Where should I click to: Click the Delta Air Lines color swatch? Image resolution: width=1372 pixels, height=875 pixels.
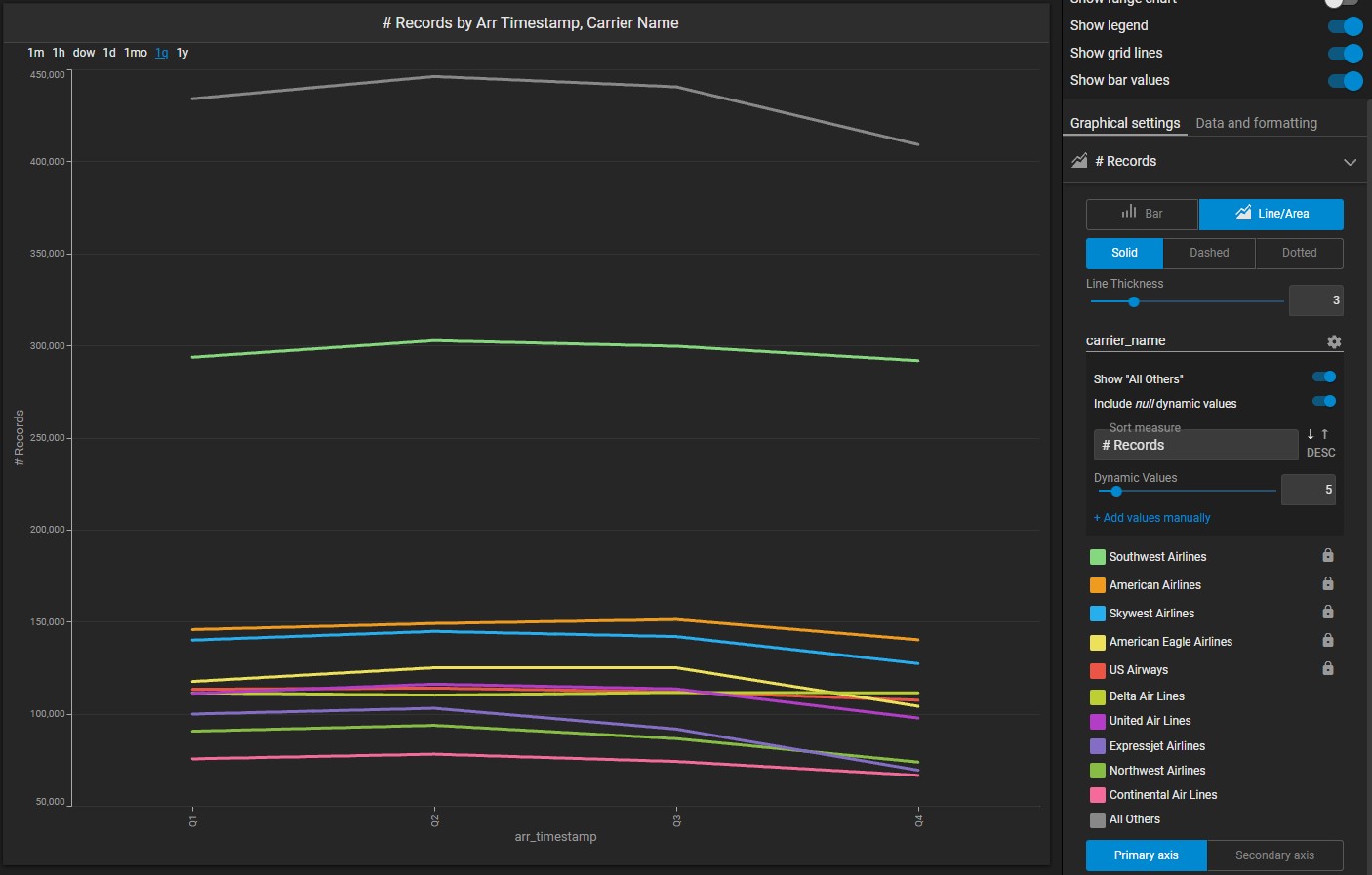click(x=1098, y=696)
